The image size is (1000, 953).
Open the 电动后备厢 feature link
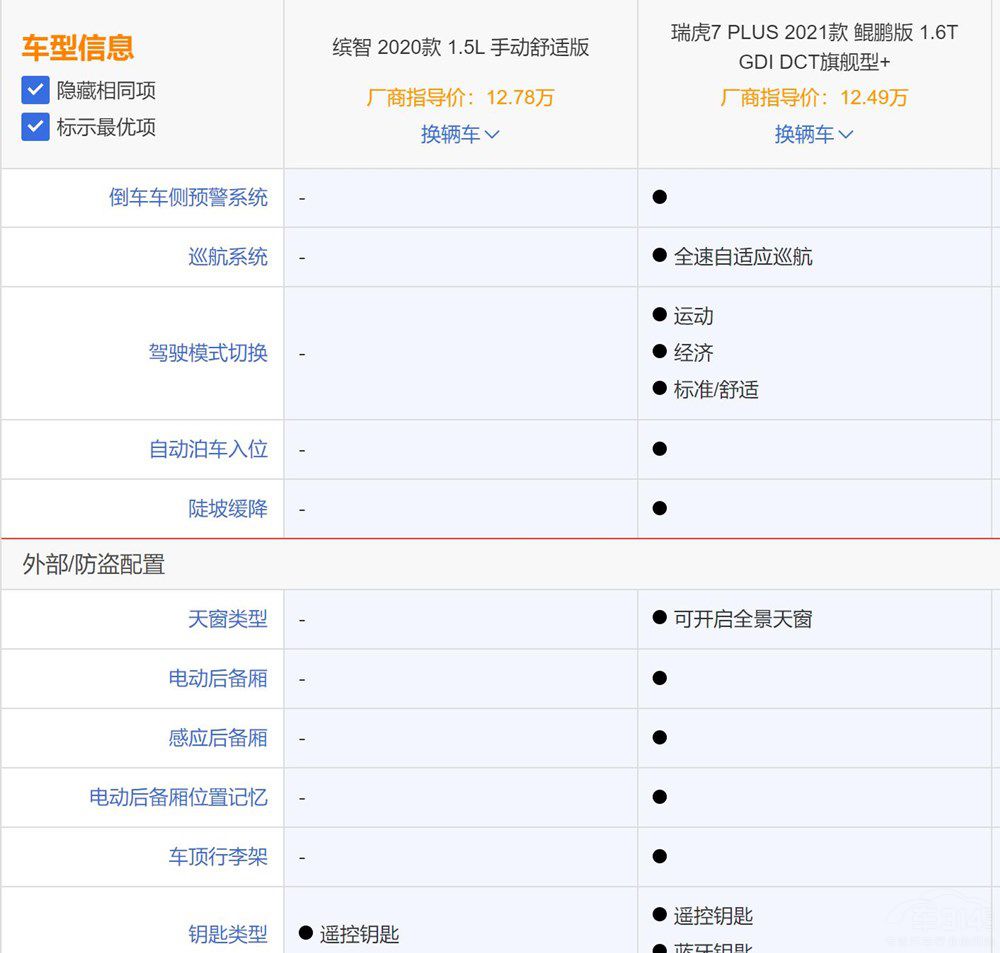click(x=218, y=678)
